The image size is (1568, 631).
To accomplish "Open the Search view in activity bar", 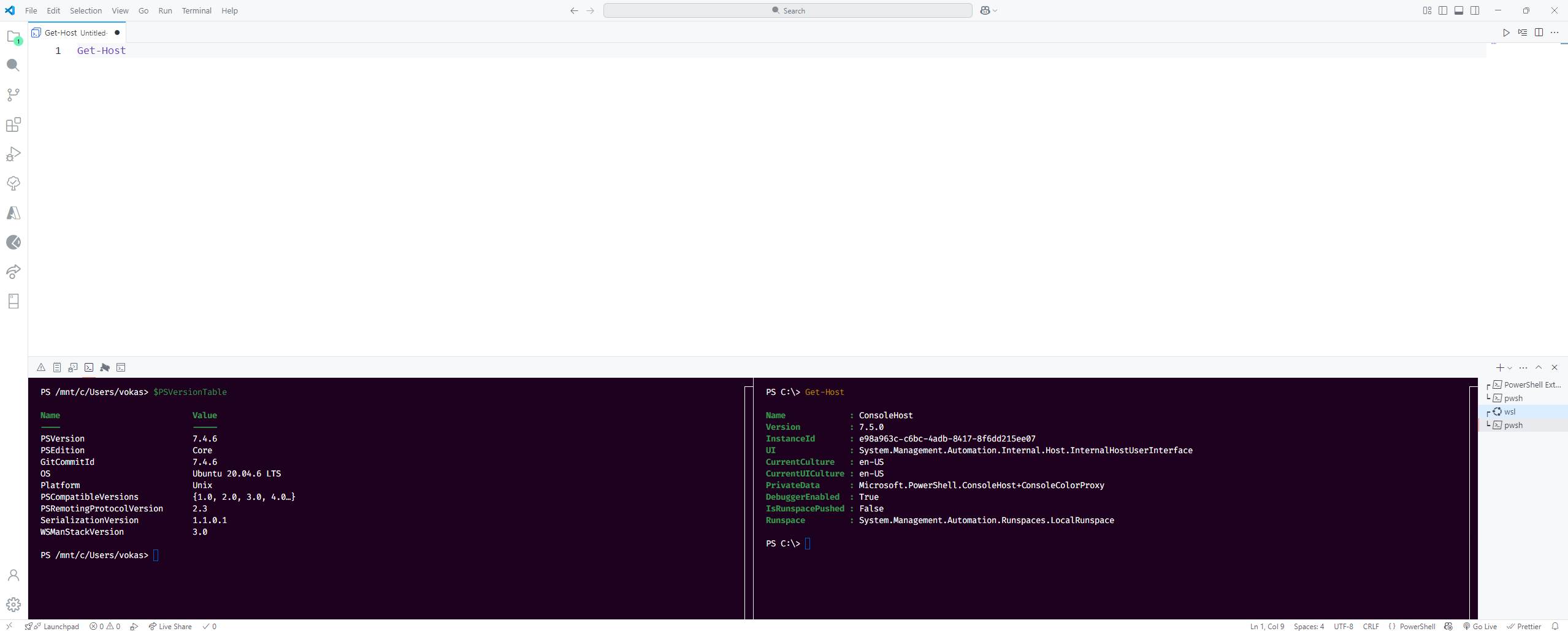I will point(13,65).
